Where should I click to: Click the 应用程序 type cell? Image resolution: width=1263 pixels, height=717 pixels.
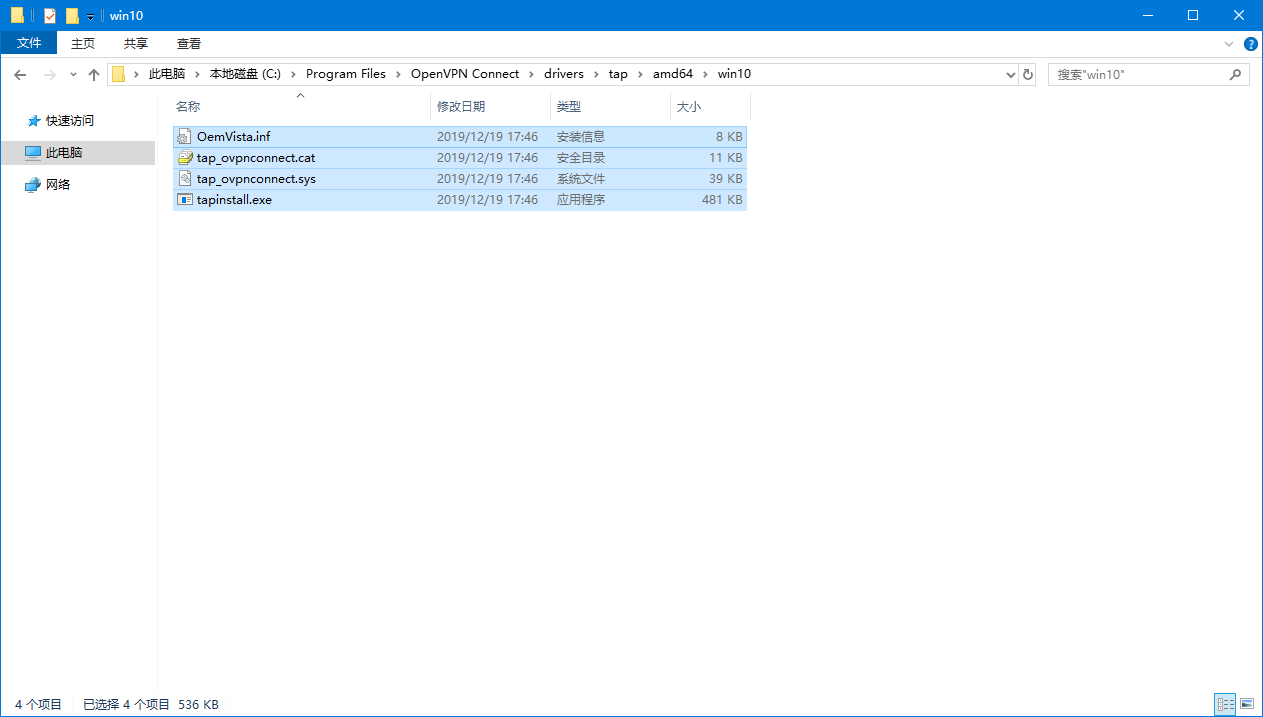(581, 200)
